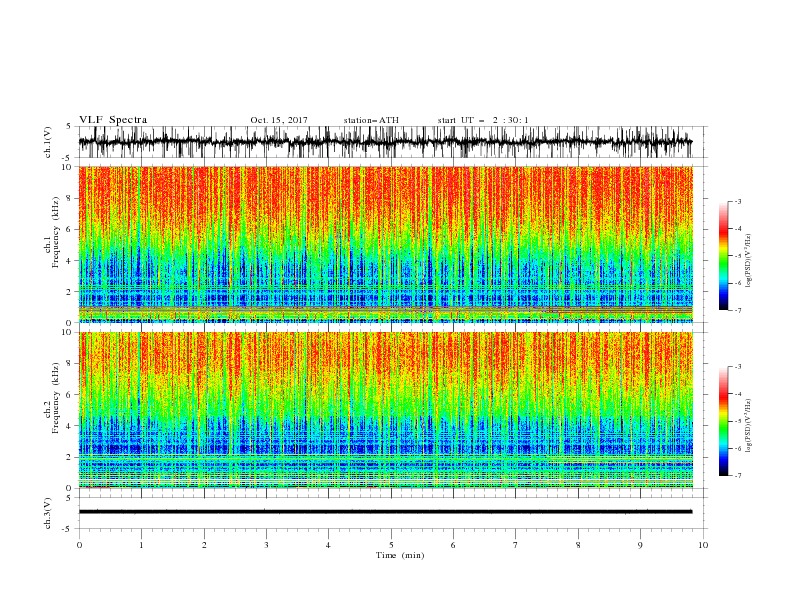Click the 'station=ATH' label
The width and height of the screenshot is (792, 612).
[x=371, y=120]
